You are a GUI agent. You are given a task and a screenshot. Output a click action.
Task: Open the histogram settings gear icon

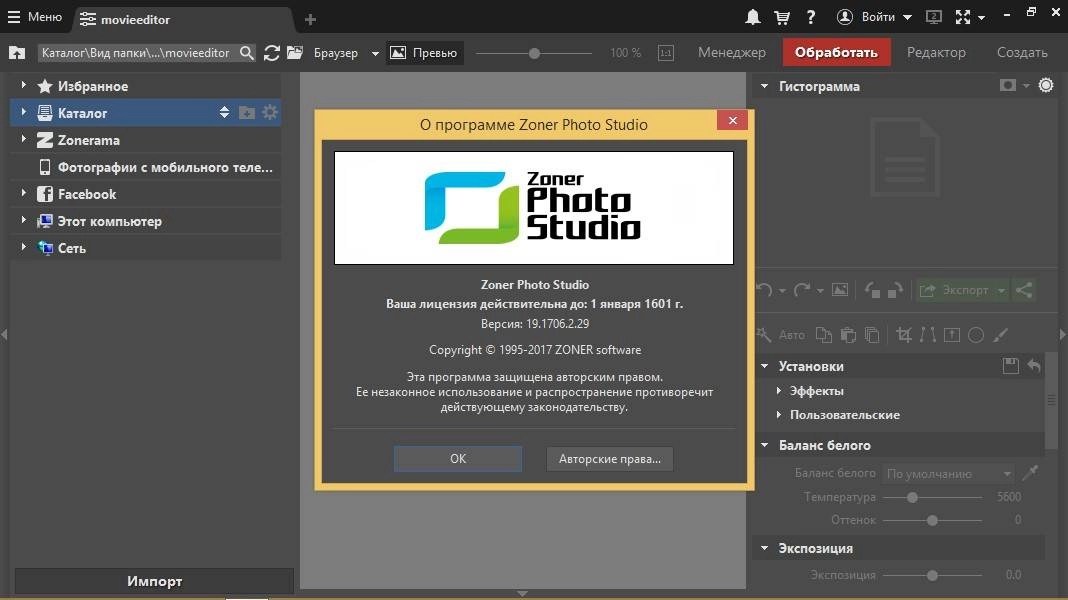[1046, 85]
